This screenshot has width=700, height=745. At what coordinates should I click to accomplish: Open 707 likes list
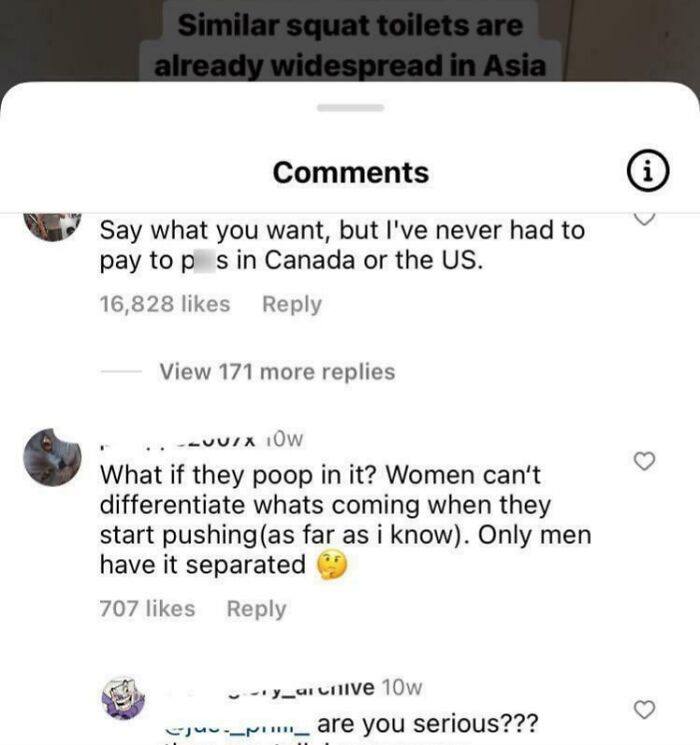[147, 609]
